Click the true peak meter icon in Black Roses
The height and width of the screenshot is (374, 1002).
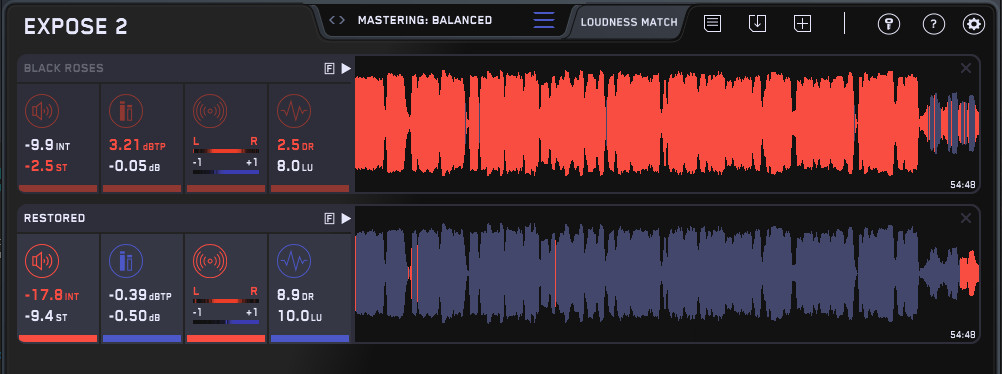tap(126, 111)
